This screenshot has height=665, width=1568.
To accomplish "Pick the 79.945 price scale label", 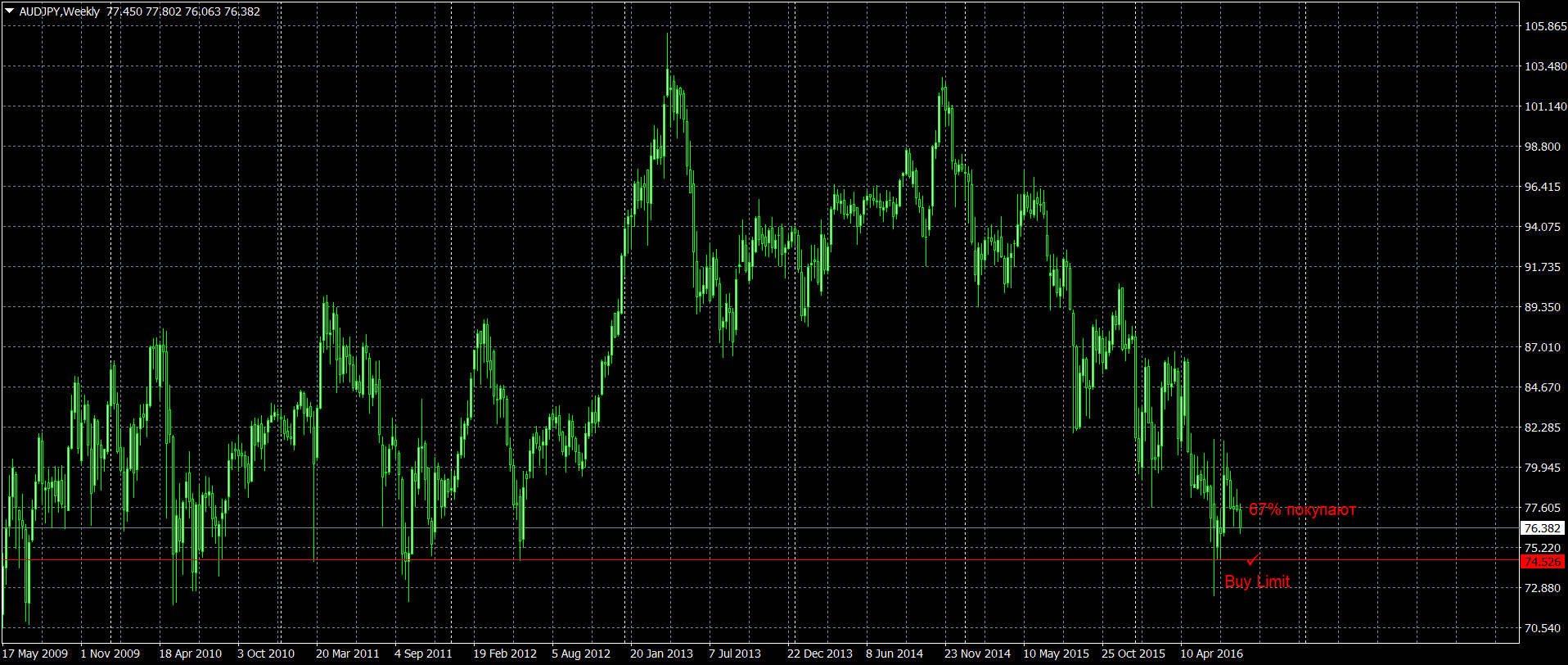I will (1543, 468).
